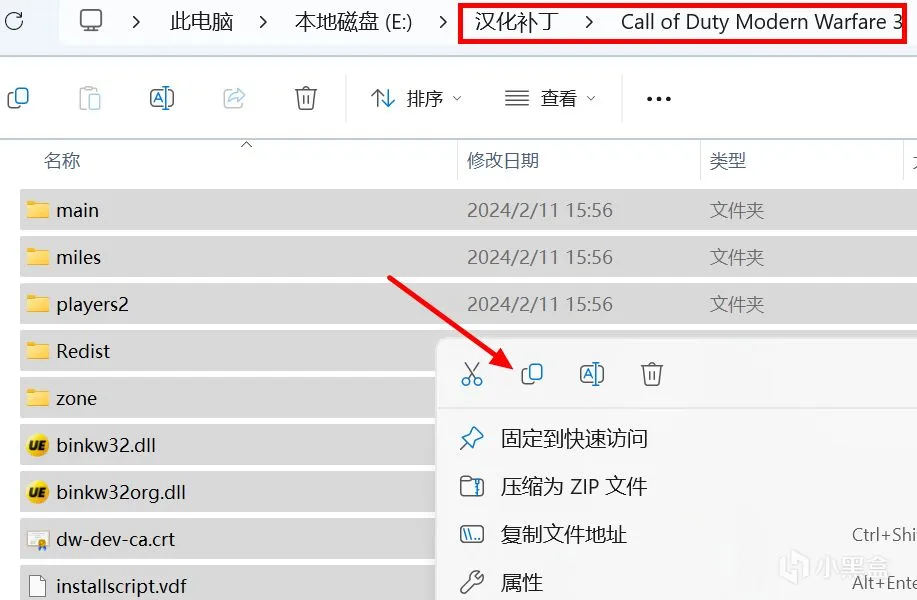
Task: Click the miles folder icon
Action: tap(37, 256)
